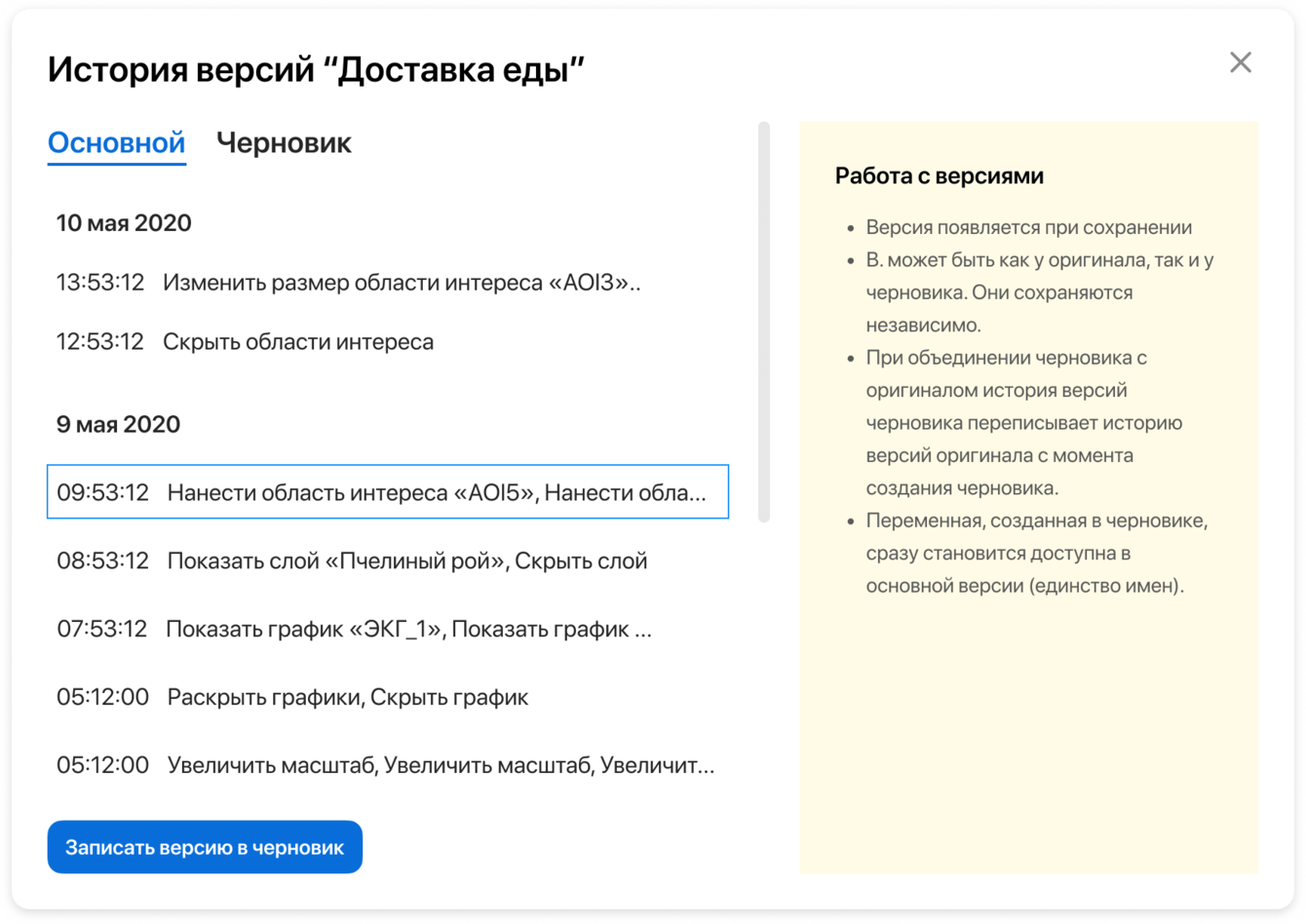Choose the Показать слой «Пчелиный рой» version
Image resolution: width=1306 pixels, height=924 pixels.
coord(388,560)
